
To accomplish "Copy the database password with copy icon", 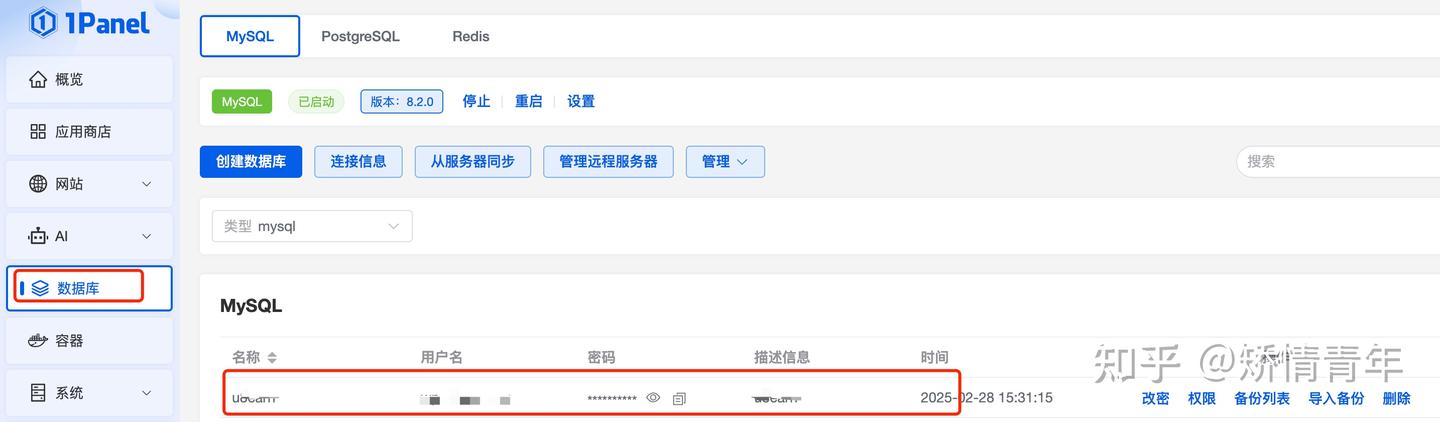I will [679, 398].
